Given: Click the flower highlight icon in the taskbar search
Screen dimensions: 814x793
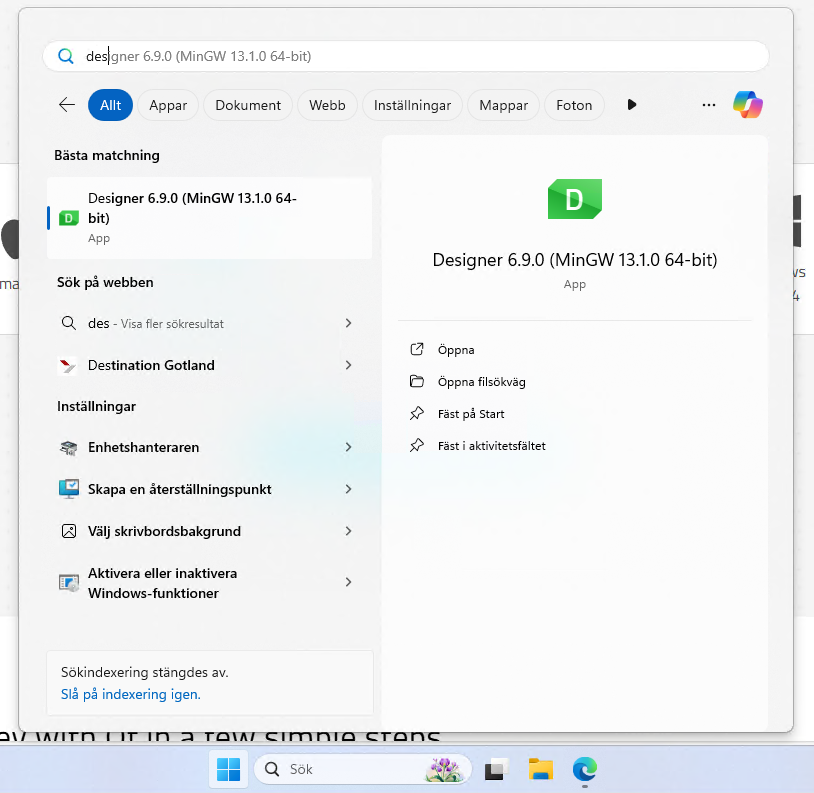Looking at the screenshot, I should (444, 769).
